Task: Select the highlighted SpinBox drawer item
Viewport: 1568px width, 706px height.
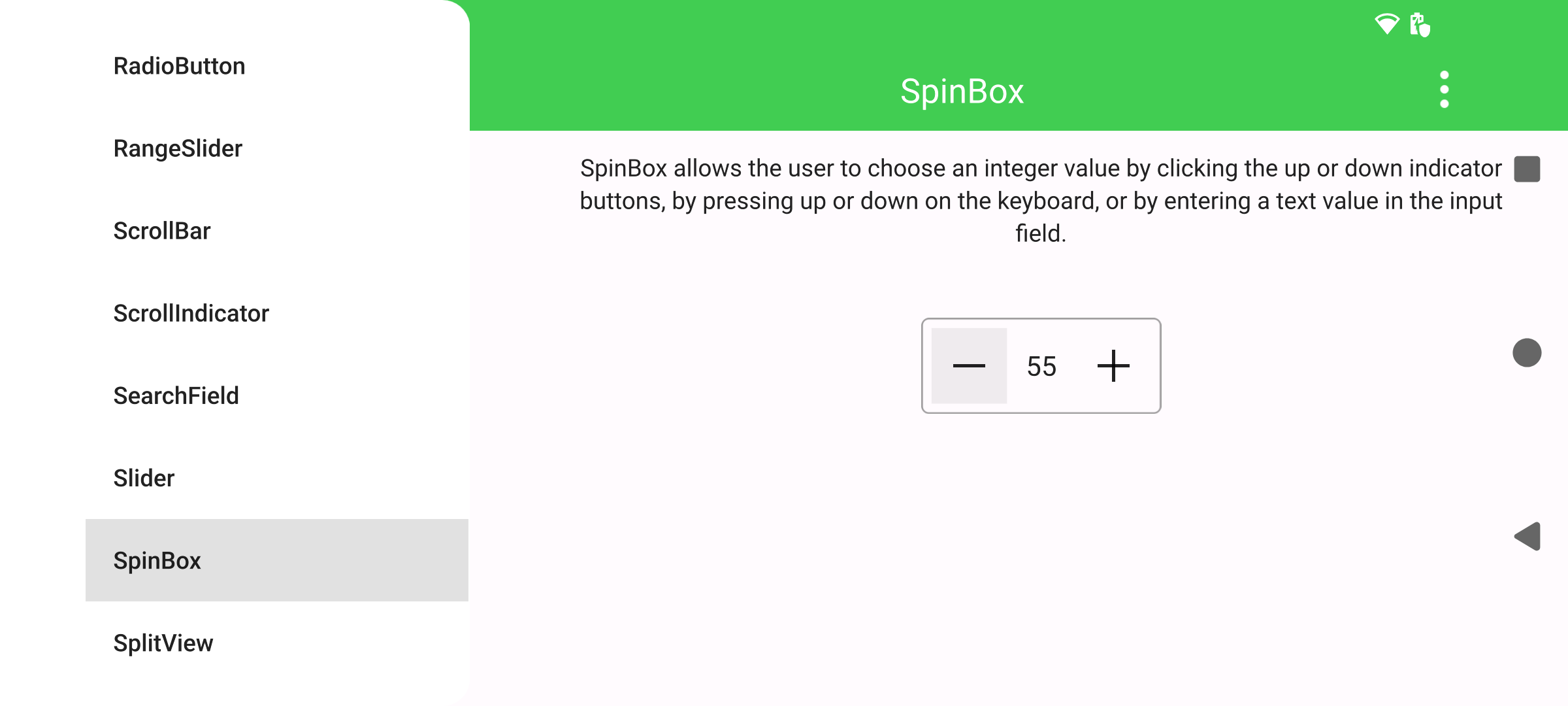Action: [157, 560]
